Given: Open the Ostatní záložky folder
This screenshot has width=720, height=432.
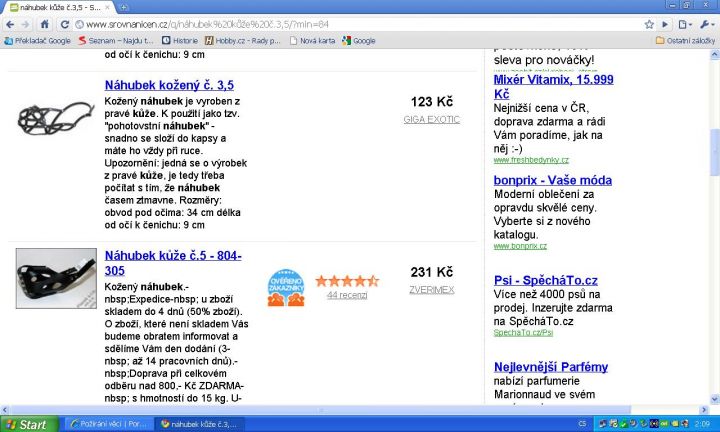Looking at the screenshot, I should point(685,41).
